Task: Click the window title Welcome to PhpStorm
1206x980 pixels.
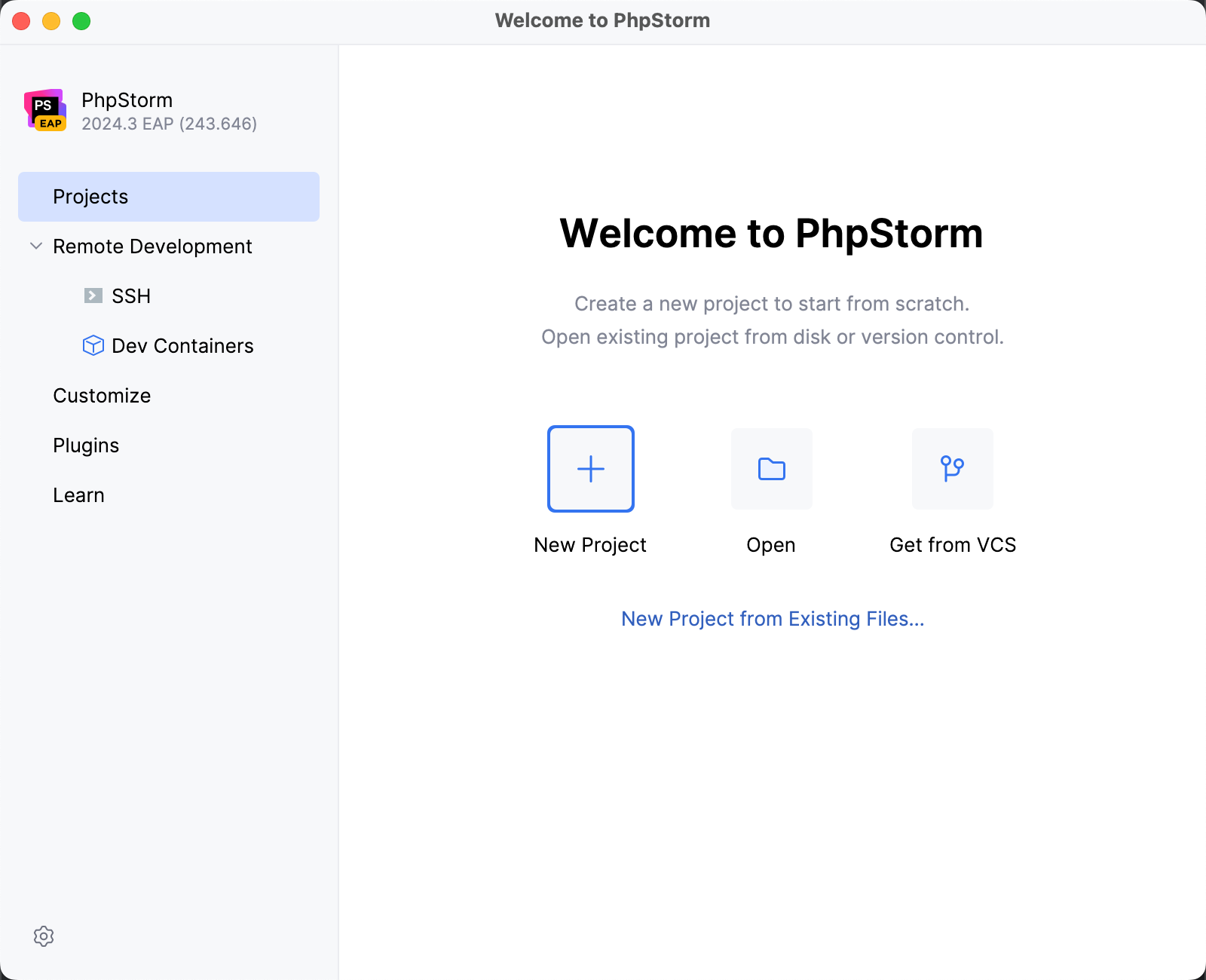Action: pyautogui.click(x=603, y=20)
